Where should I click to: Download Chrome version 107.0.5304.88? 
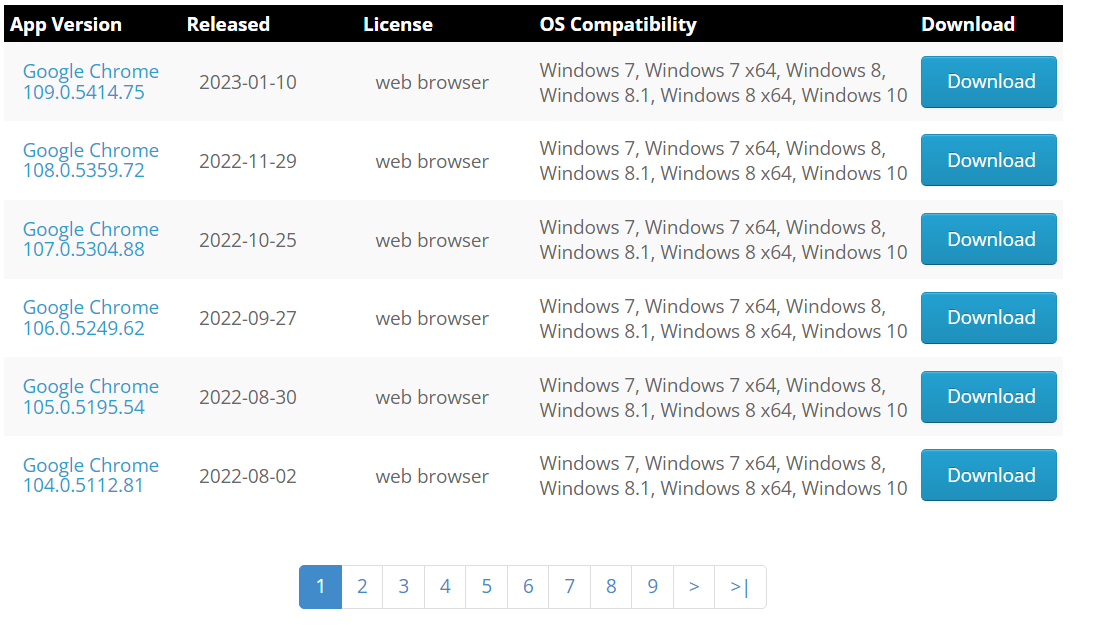[x=988, y=240]
